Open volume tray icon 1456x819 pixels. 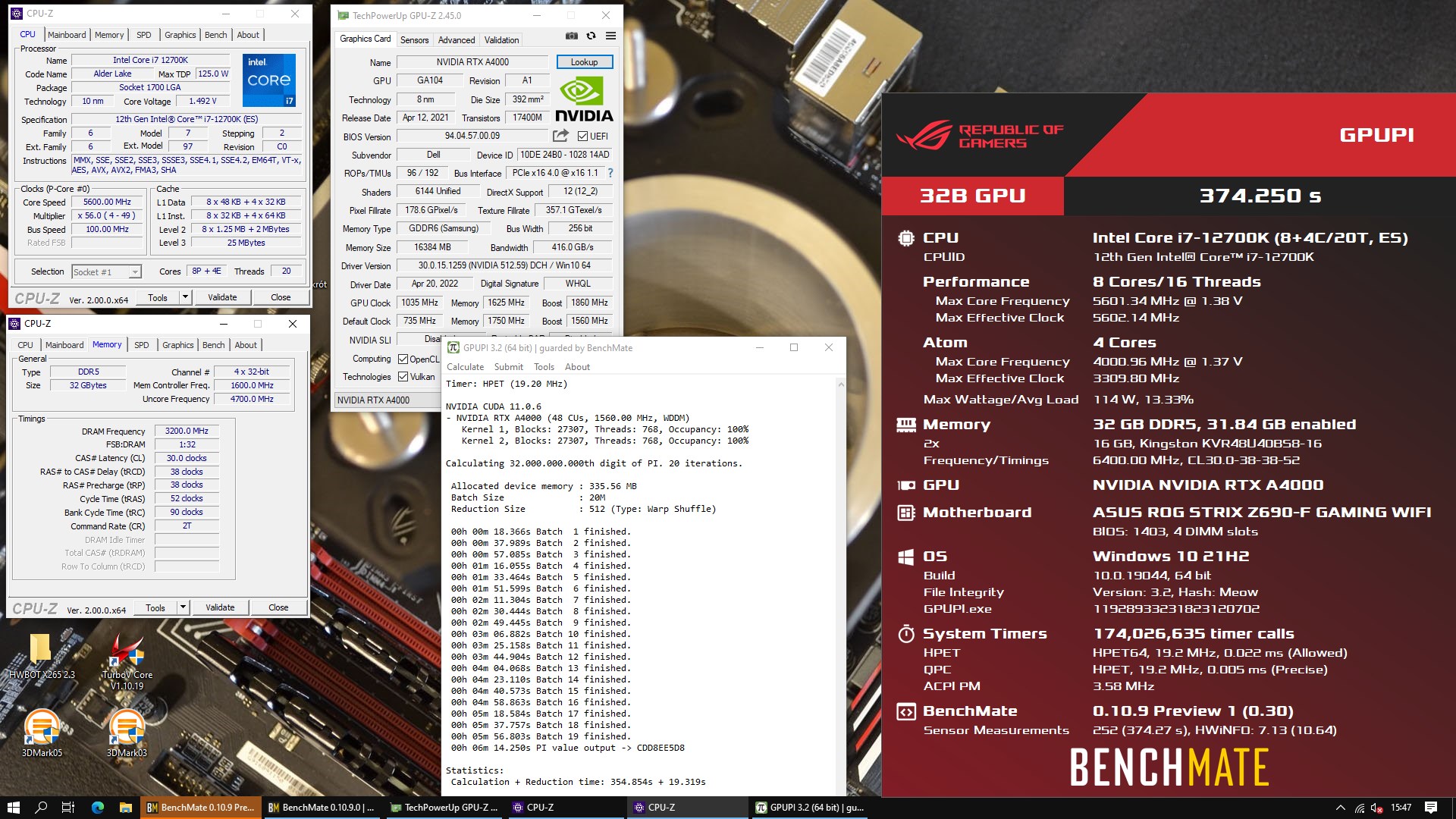tap(1376, 808)
